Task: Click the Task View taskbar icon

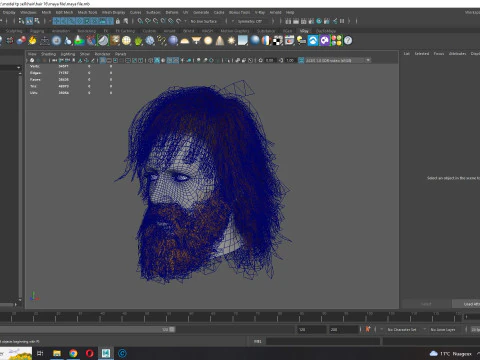Action: click(x=40, y=353)
